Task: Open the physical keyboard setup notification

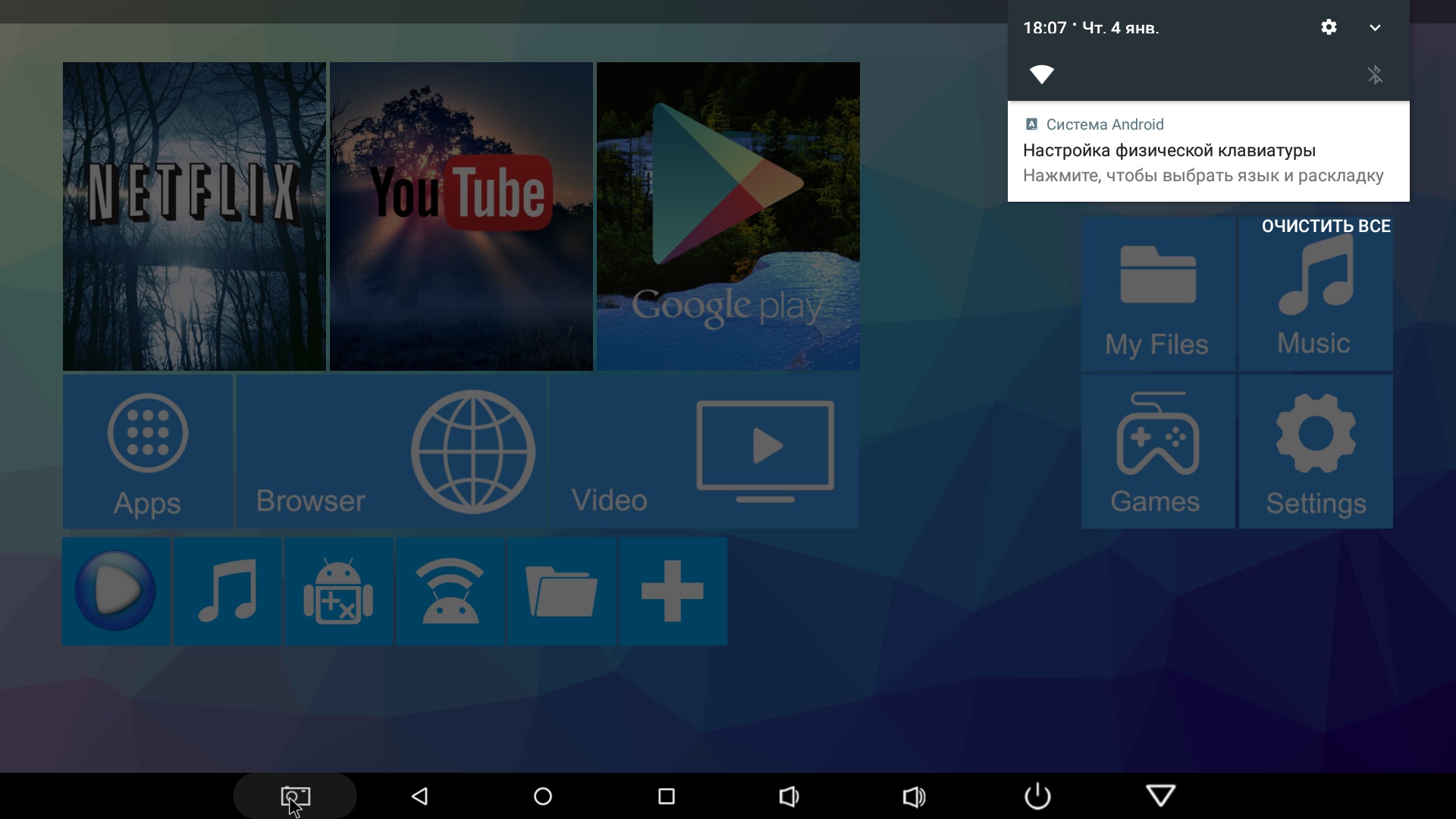Action: [1209, 152]
